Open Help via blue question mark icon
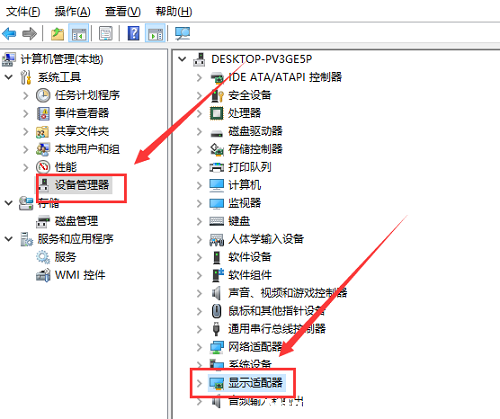This screenshot has height=419, width=500. click(133, 33)
